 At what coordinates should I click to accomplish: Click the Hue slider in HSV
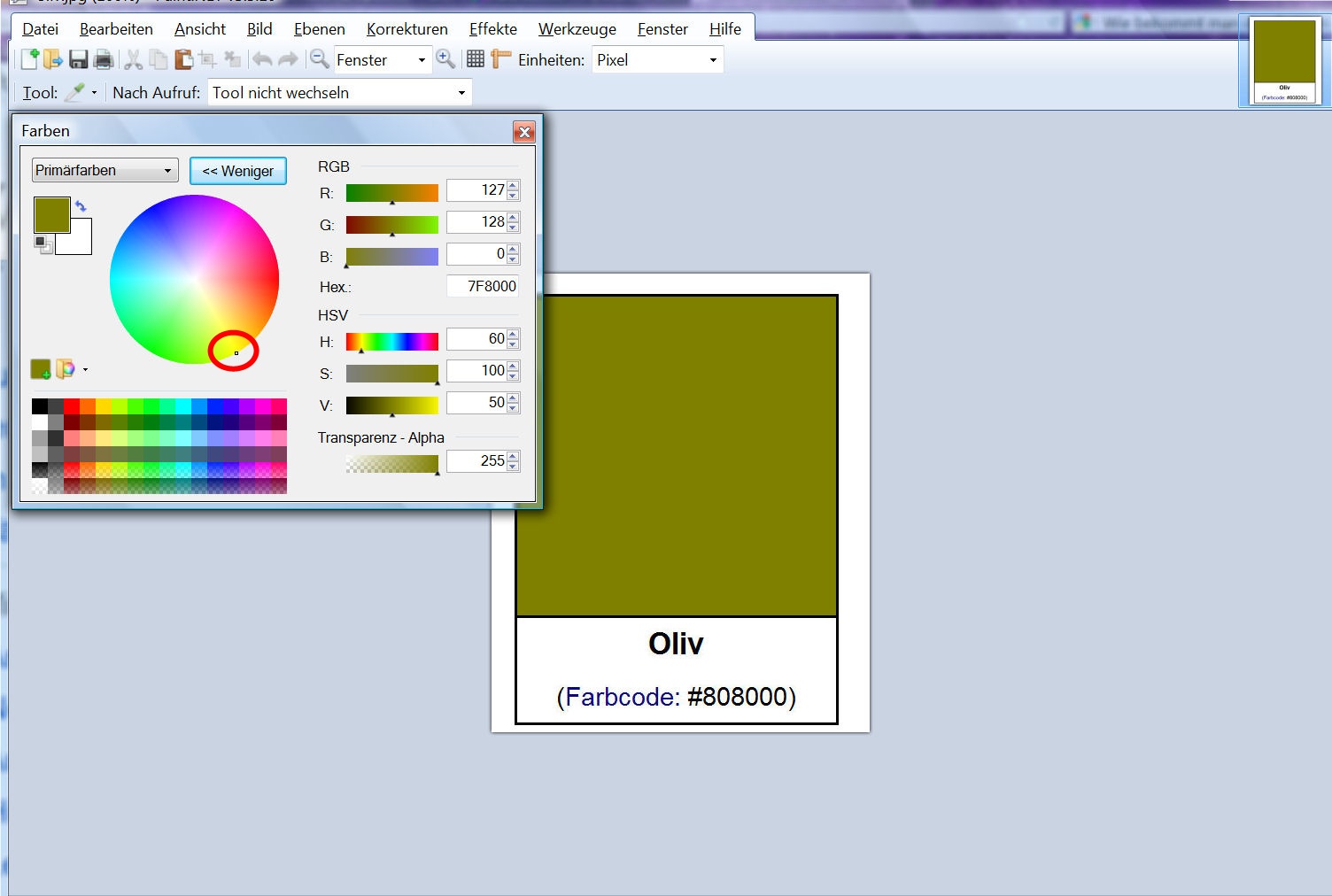tap(392, 342)
